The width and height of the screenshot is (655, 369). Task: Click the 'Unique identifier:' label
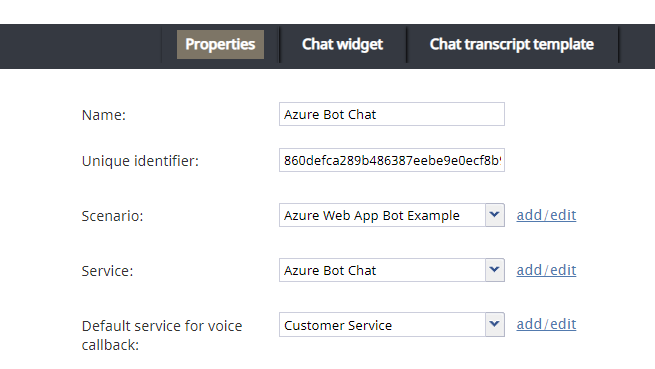pyautogui.click(x=140, y=161)
